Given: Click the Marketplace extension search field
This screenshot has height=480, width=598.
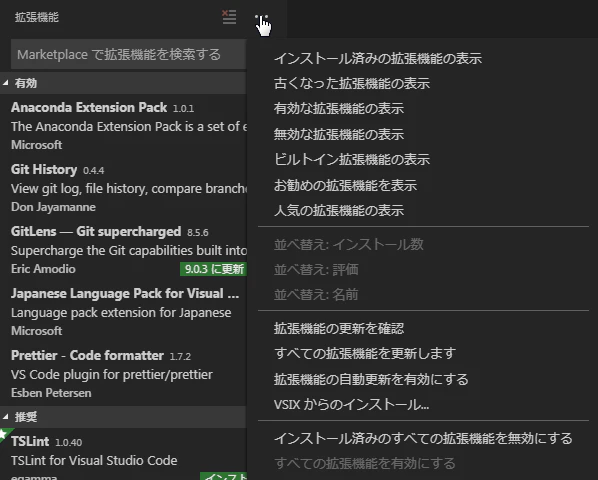Looking at the screenshot, I should [128, 54].
